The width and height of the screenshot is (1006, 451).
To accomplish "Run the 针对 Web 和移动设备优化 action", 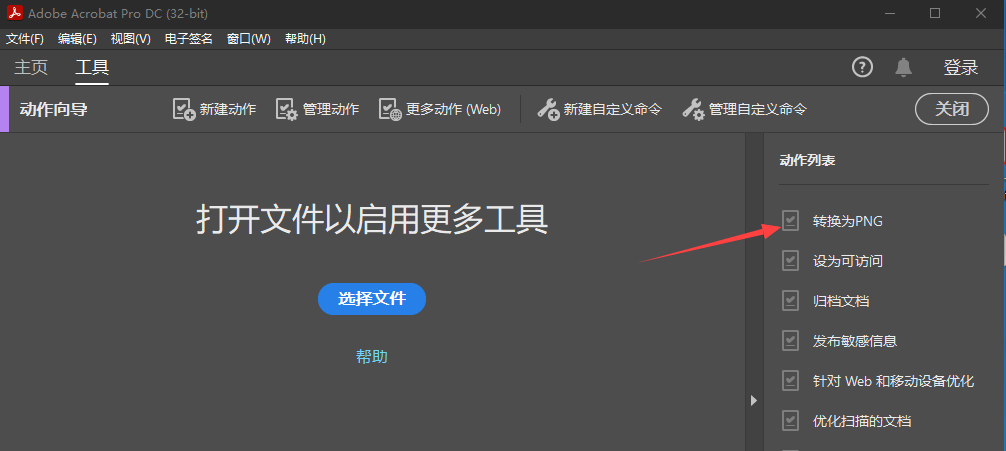I will [893, 381].
